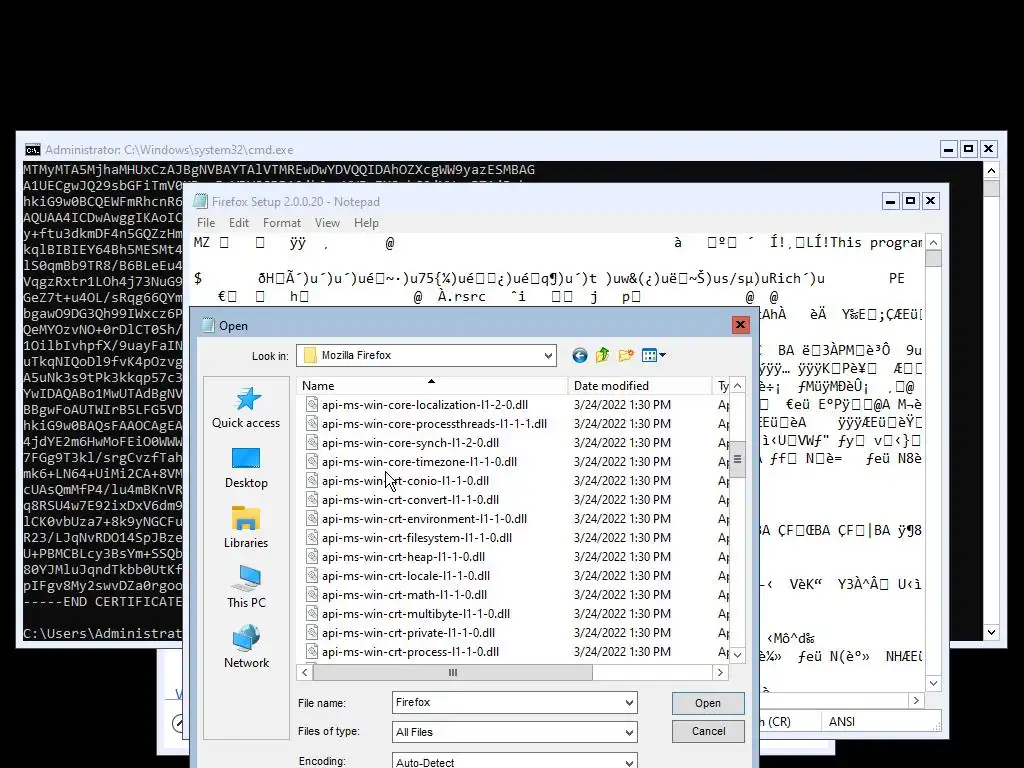This screenshot has height=768, width=1024.
Task: Maximize the Notepad window
Action: coord(910,201)
